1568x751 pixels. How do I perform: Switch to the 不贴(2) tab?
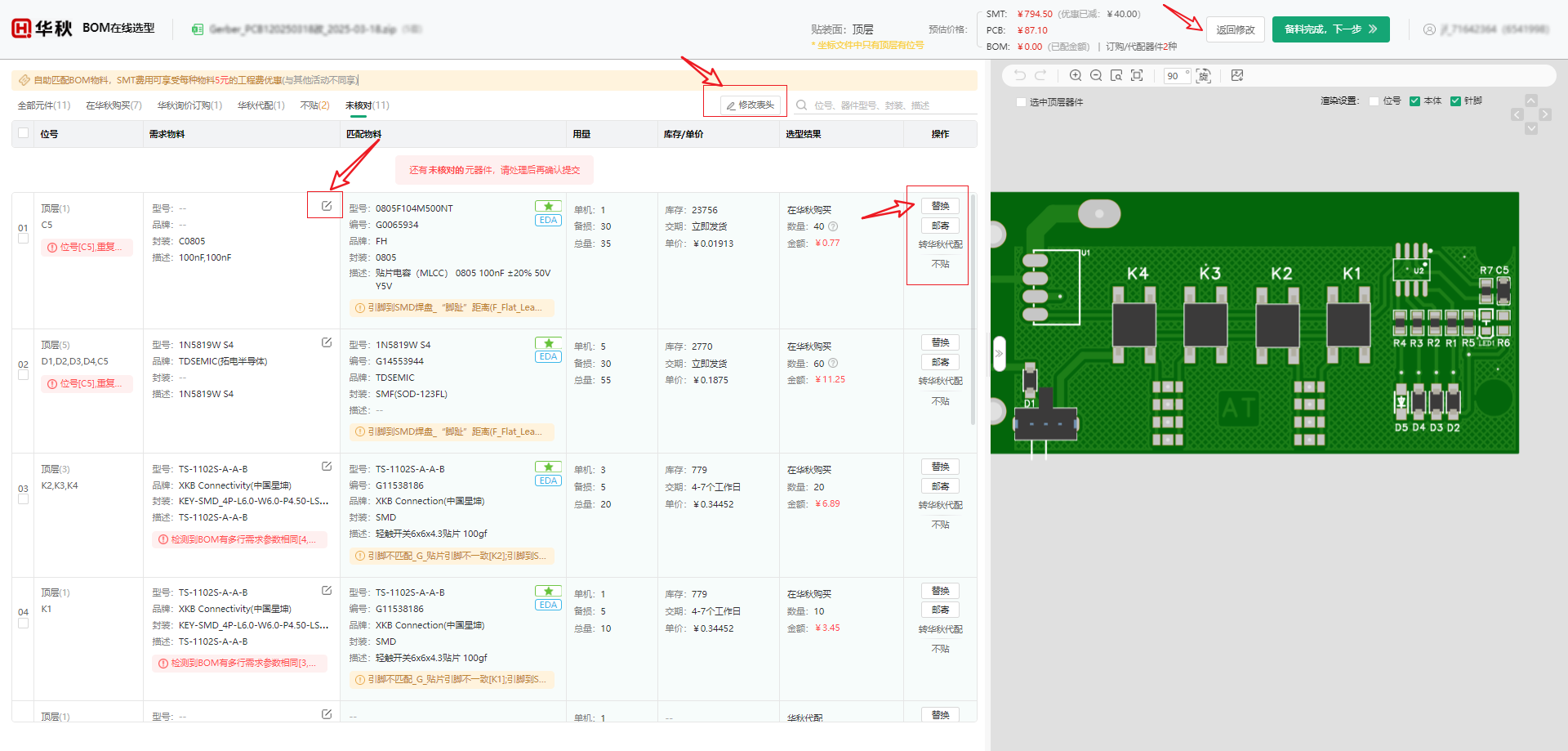[x=314, y=105]
